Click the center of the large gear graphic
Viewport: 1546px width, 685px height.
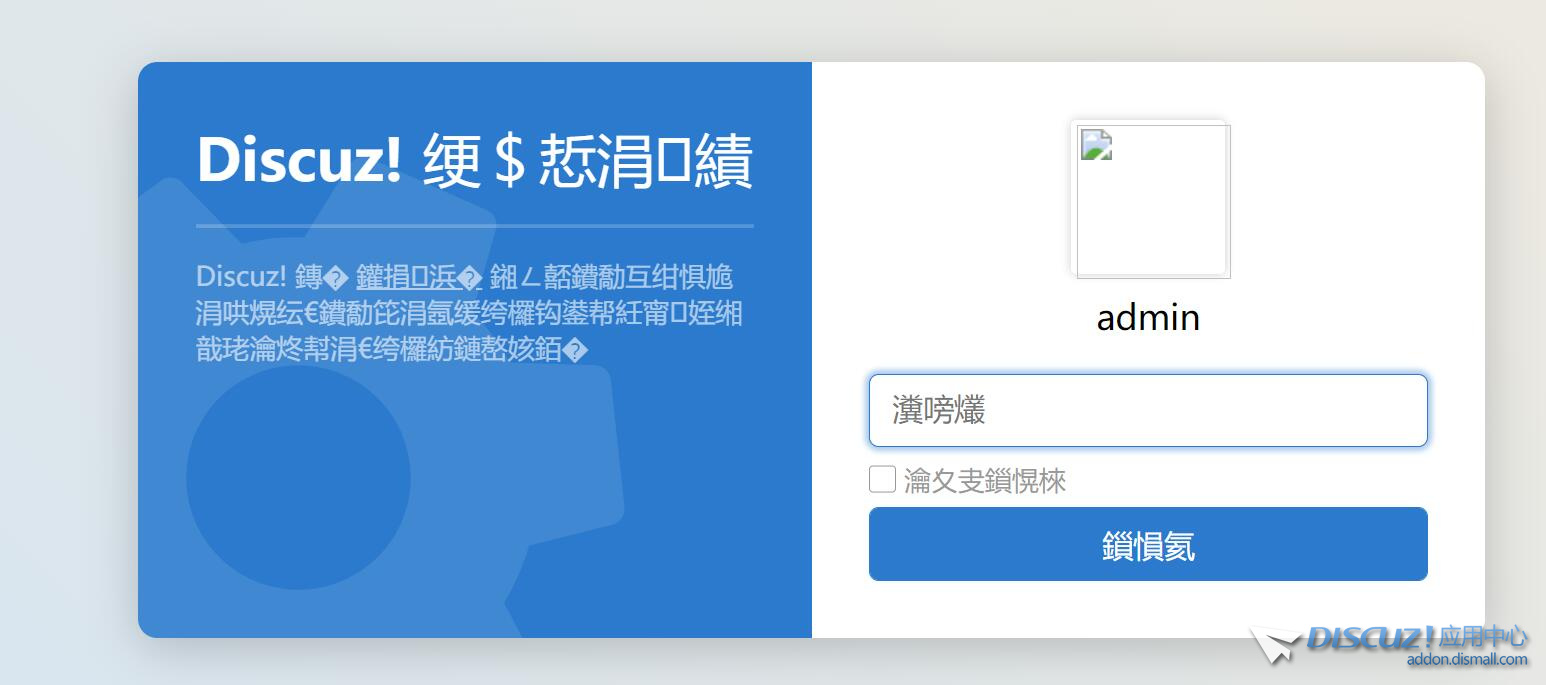298,477
